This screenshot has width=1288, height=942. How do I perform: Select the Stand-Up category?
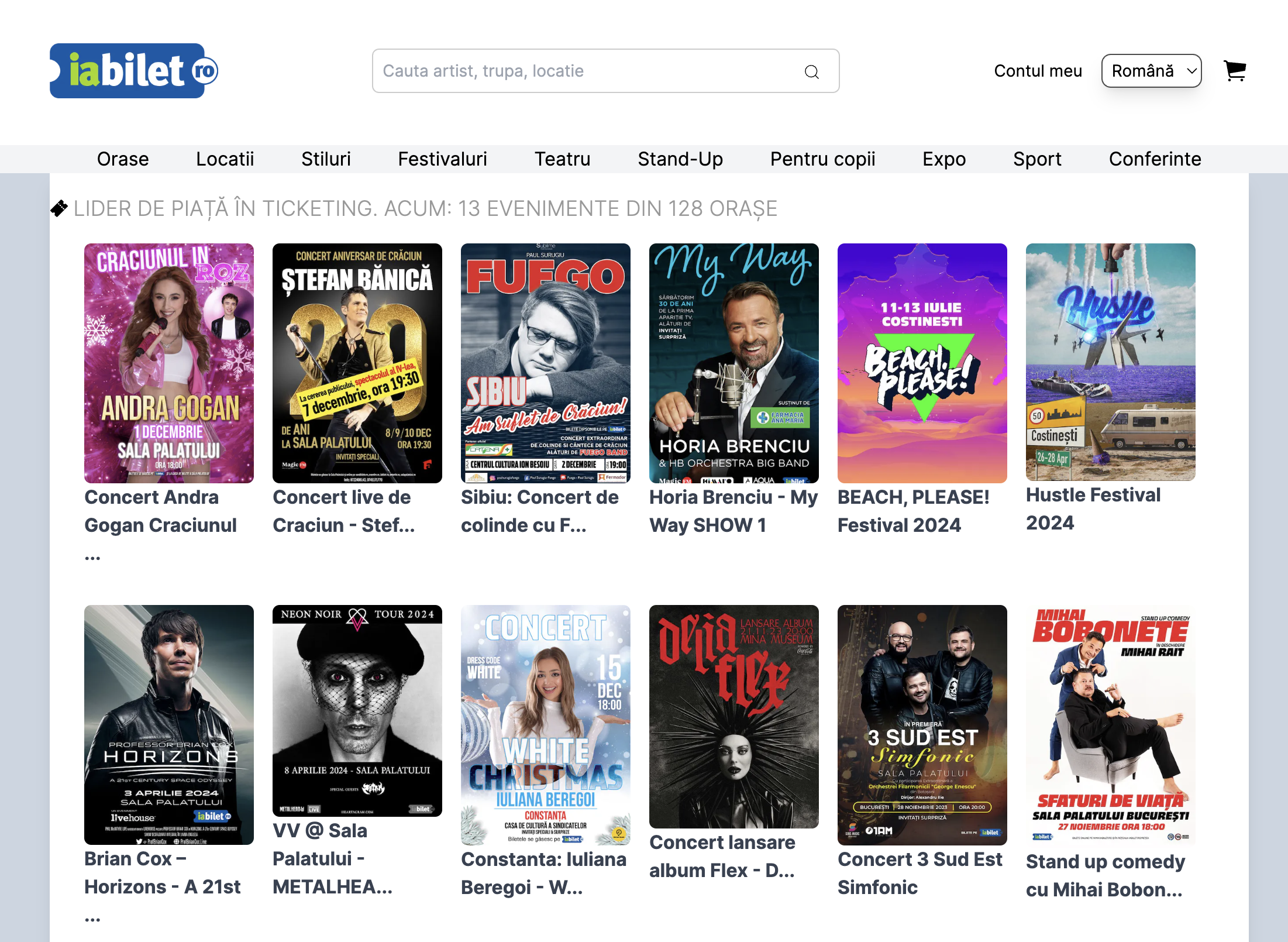[680, 159]
